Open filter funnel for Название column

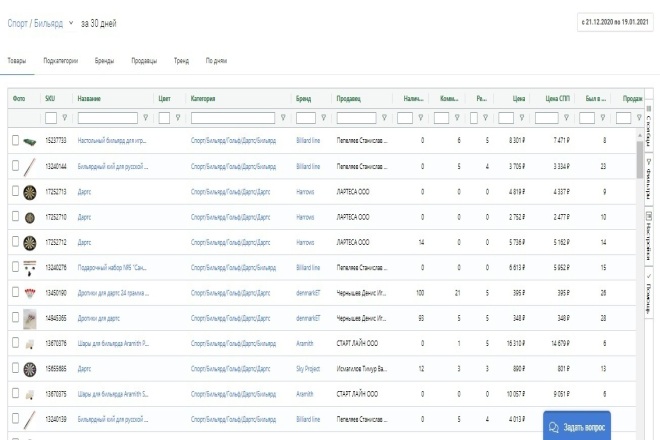click(145, 118)
